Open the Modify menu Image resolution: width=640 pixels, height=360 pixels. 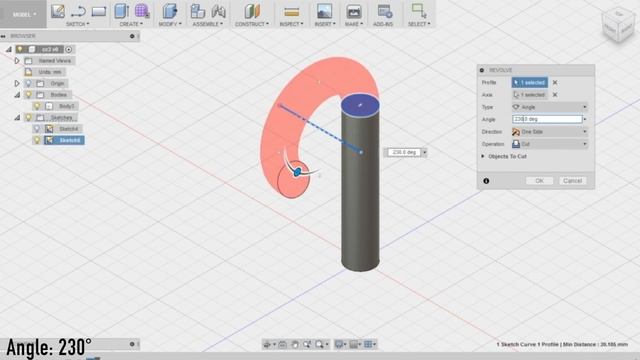tap(170, 24)
